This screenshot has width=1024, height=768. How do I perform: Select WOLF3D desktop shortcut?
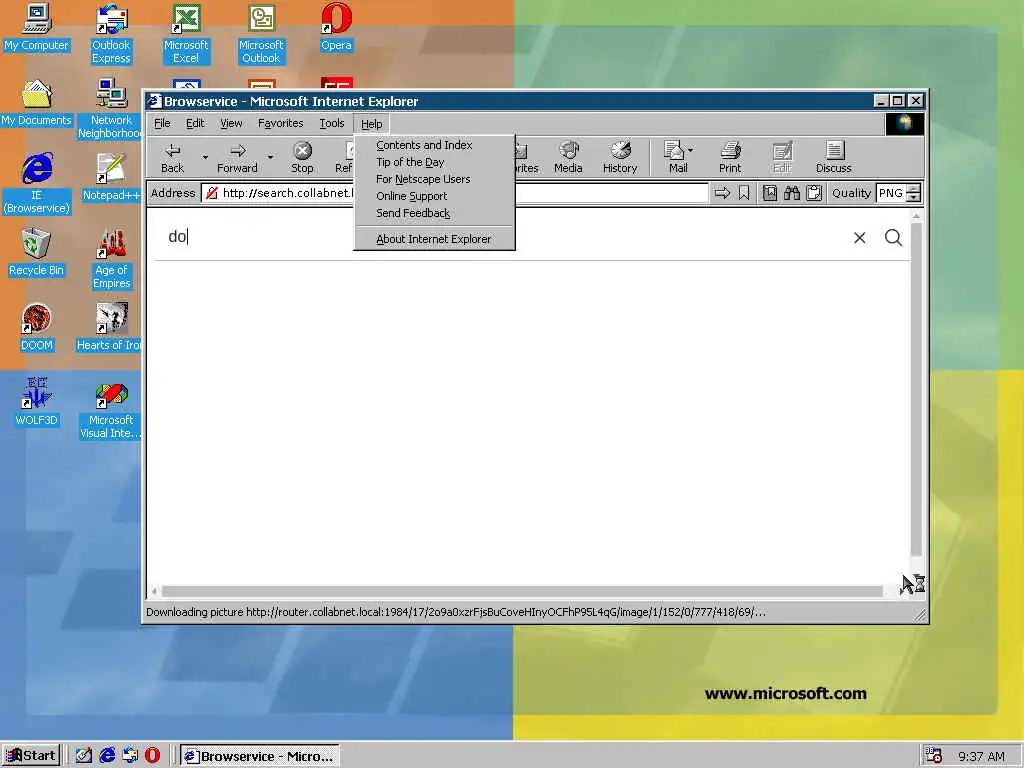[x=37, y=402]
